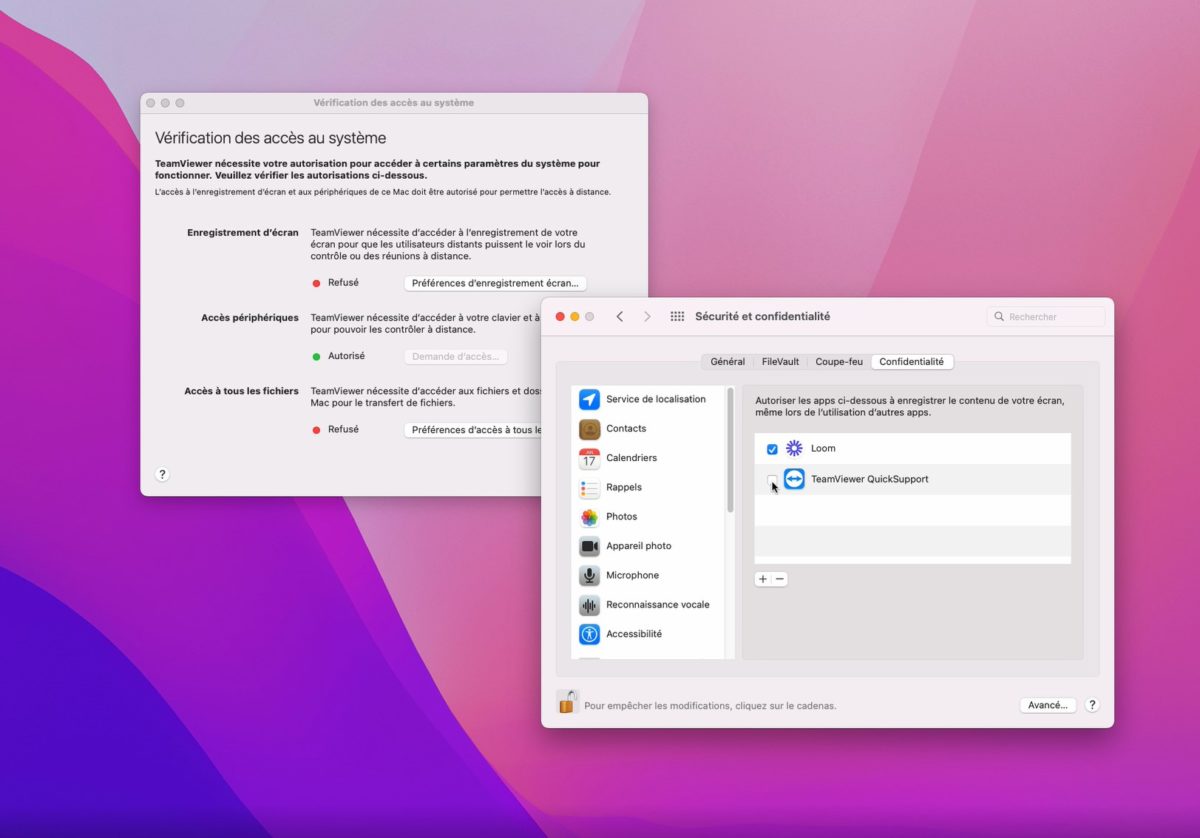This screenshot has height=838, width=1200.
Task: Choose the Rappels icon in sidebar
Action: point(589,488)
